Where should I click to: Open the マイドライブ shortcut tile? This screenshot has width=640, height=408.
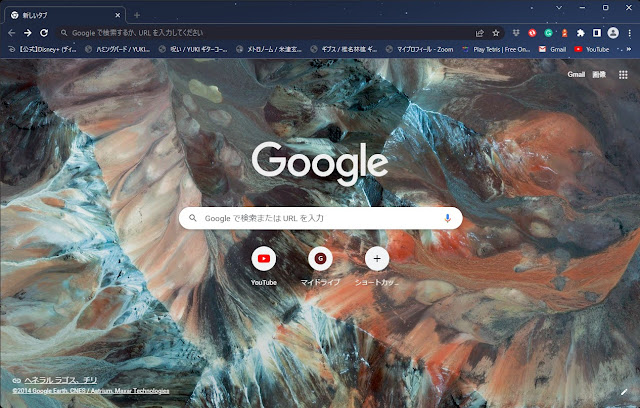coord(320,266)
